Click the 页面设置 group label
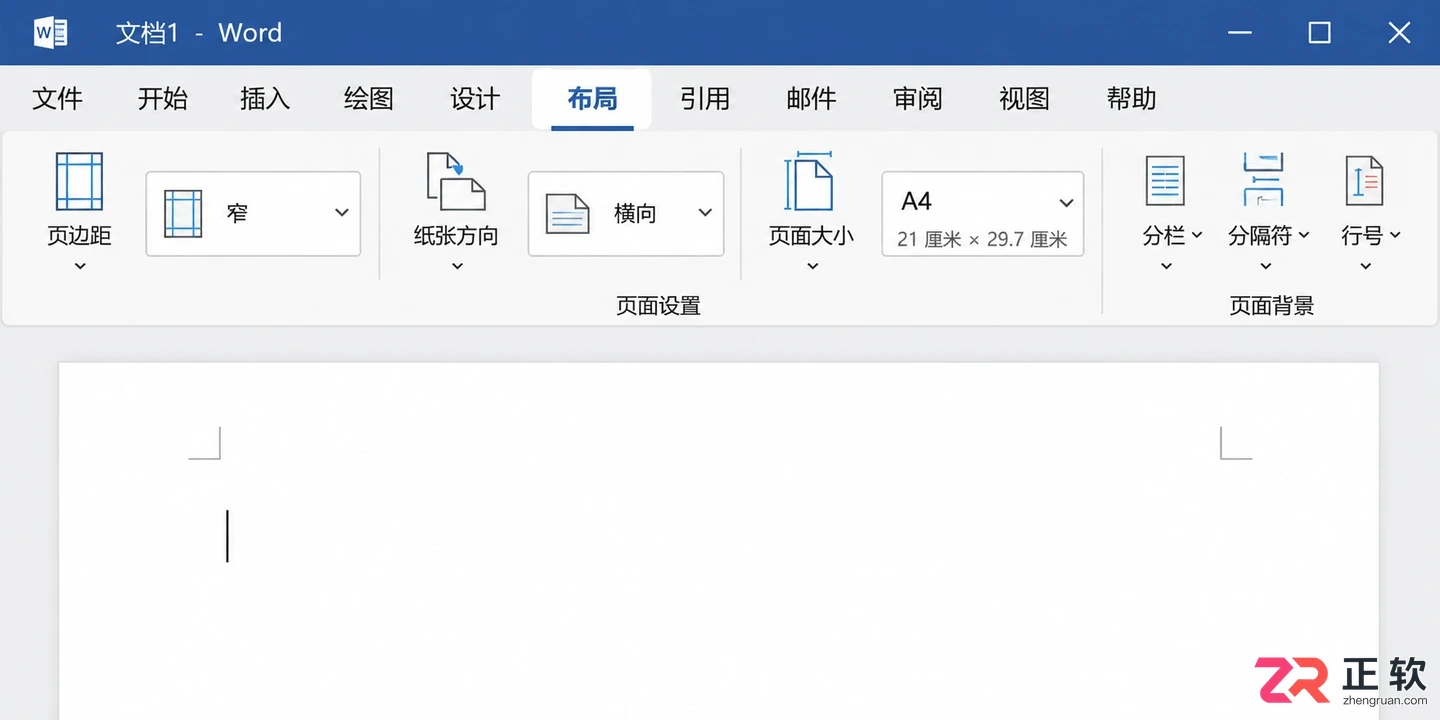Screen dimensions: 1440x720 (658, 306)
